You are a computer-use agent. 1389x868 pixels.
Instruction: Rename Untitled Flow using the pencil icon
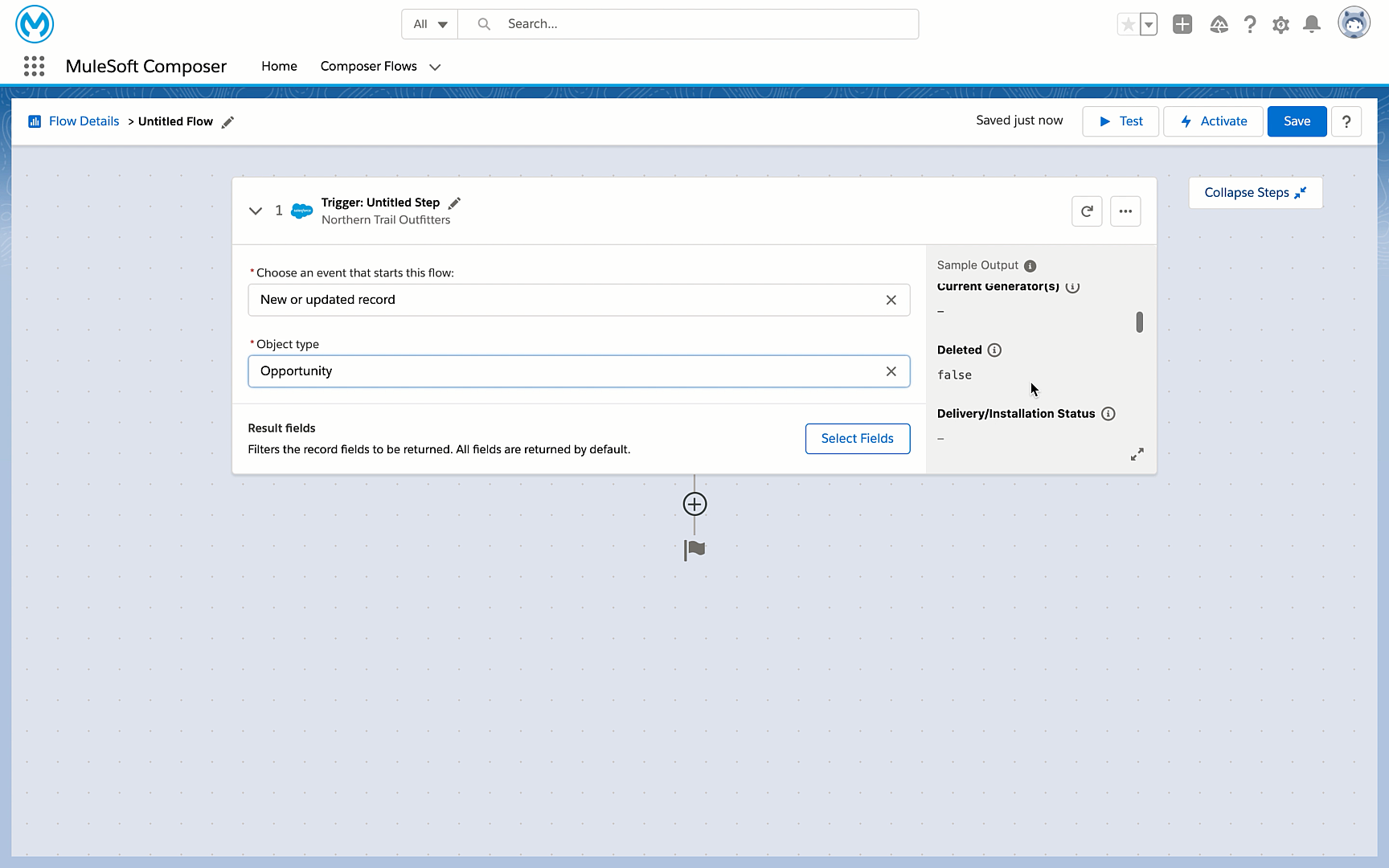point(227,121)
